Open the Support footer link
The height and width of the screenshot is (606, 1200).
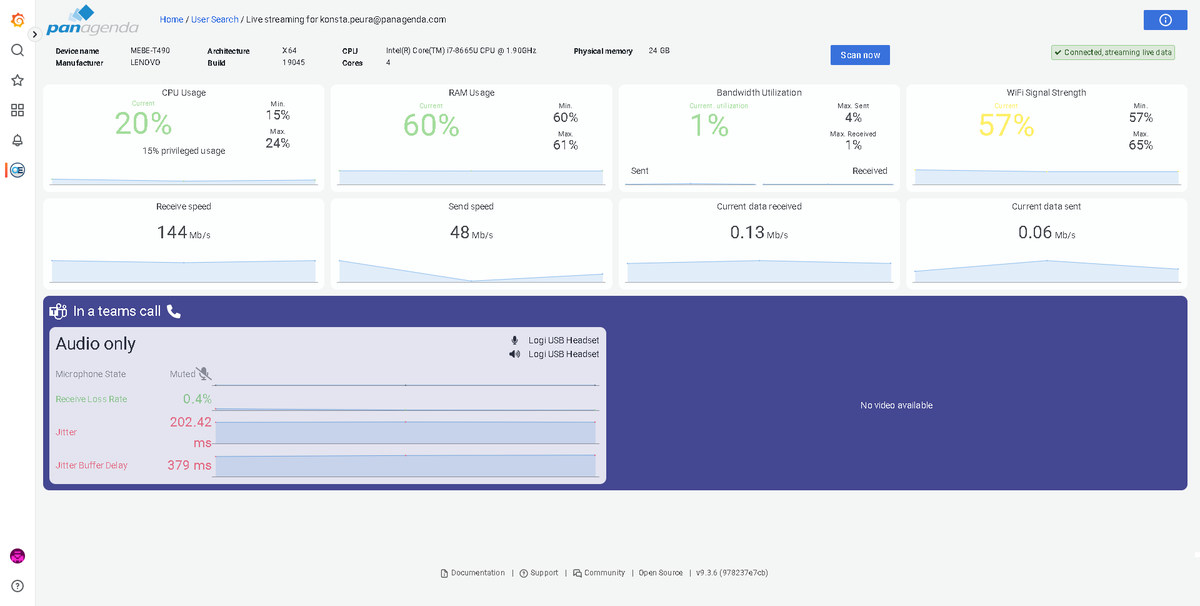click(539, 573)
